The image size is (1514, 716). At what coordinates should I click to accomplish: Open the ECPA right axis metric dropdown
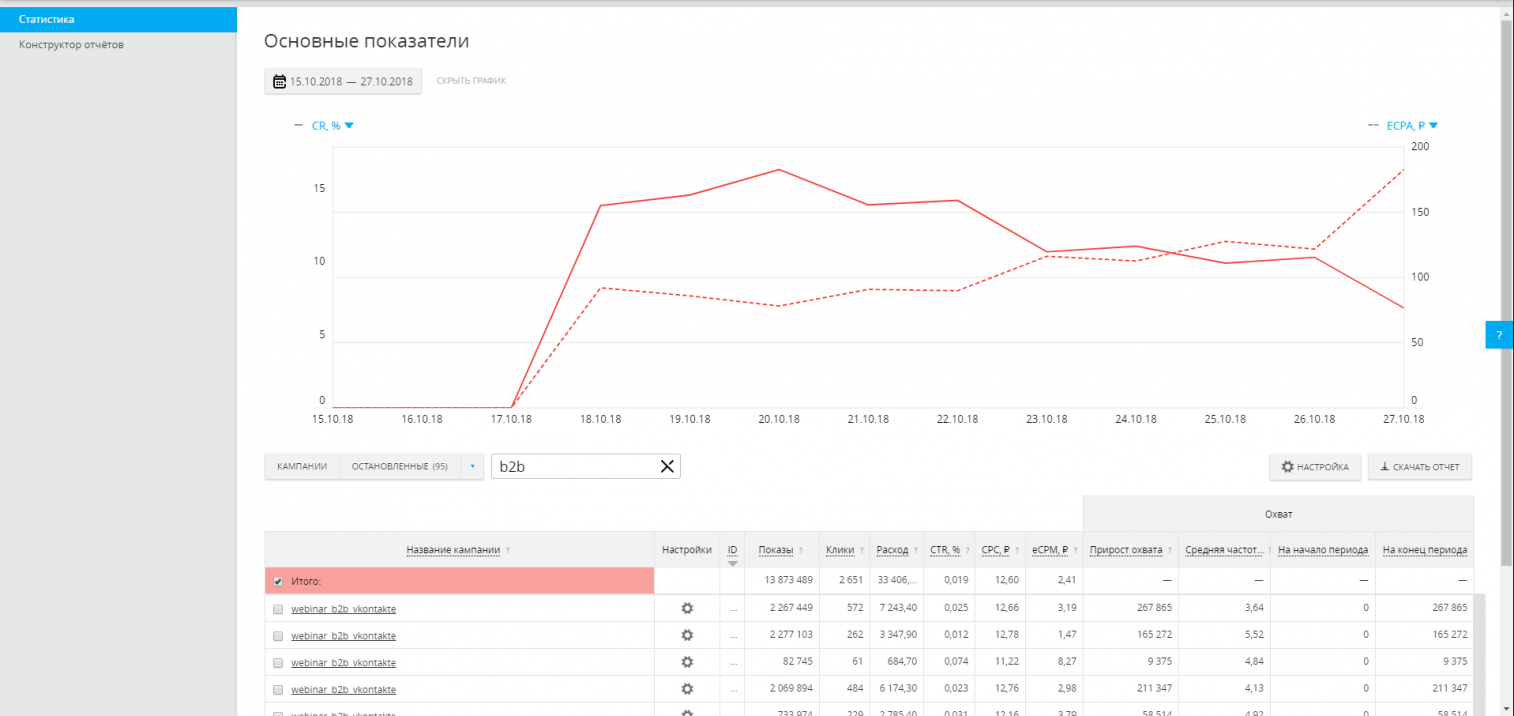1412,126
